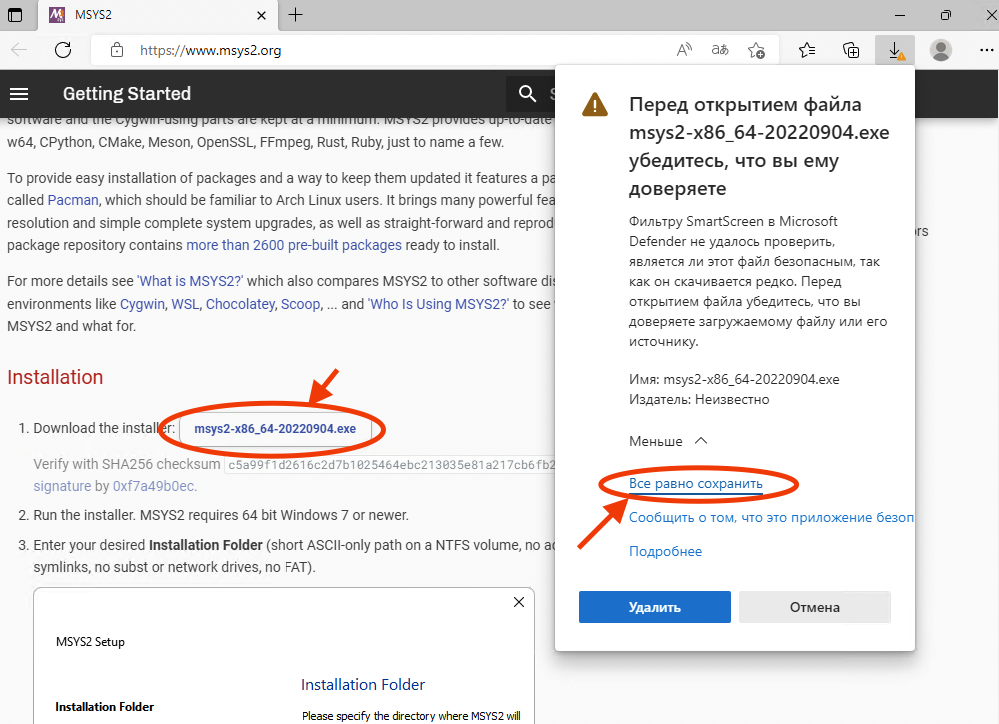The height and width of the screenshot is (724, 999).
Task: Open the Collections icon
Action: tap(851, 50)
